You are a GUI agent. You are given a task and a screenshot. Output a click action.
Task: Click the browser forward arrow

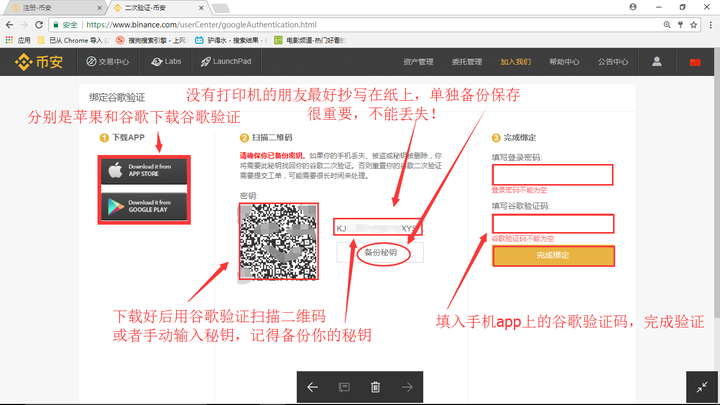[x=24, y=25]
